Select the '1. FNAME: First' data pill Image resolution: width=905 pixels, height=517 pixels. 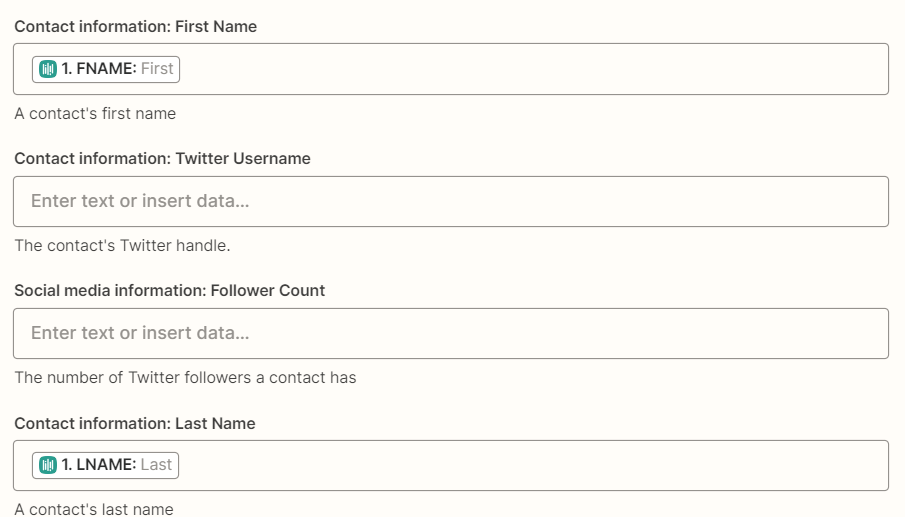coord(106,69)
